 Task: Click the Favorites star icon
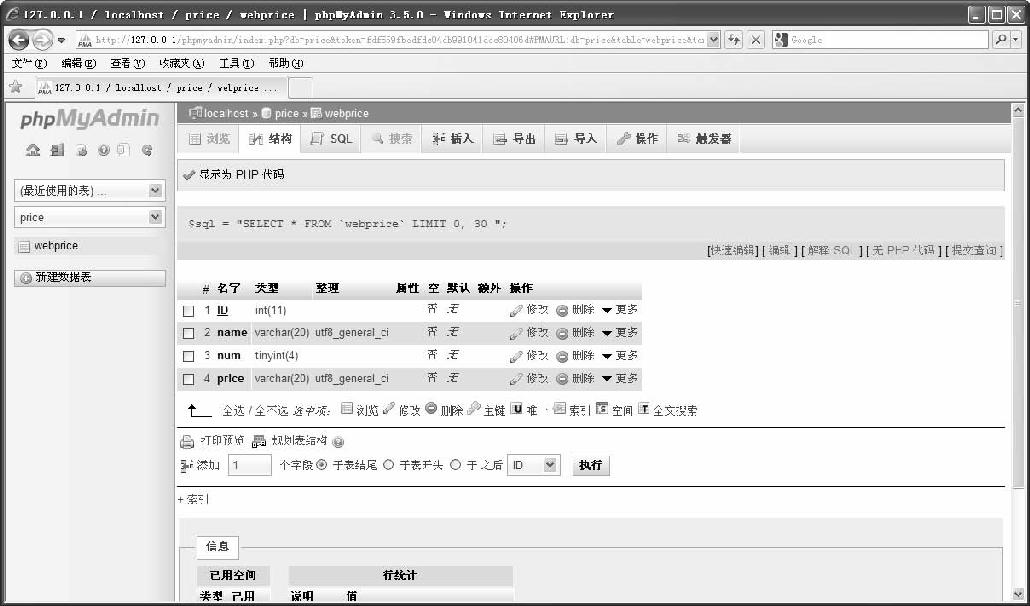click(16, 87)
